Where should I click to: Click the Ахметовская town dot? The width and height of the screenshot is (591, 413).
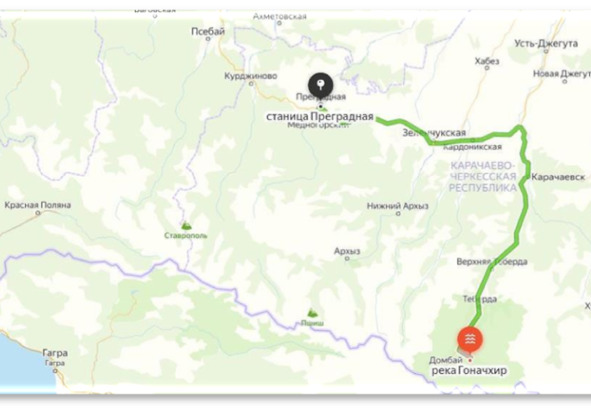279,23
